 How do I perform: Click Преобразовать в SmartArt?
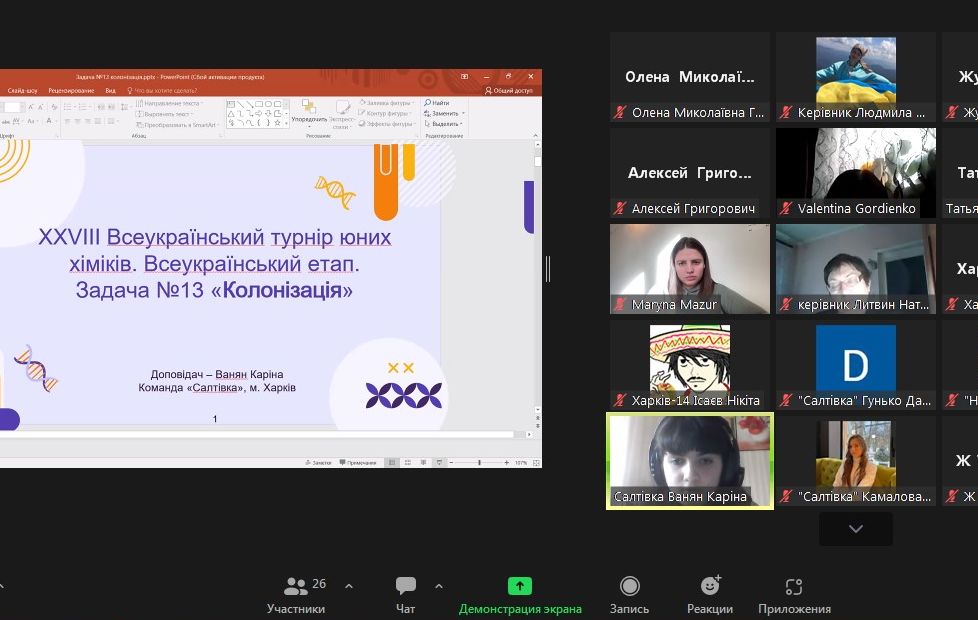coord(175,125)
